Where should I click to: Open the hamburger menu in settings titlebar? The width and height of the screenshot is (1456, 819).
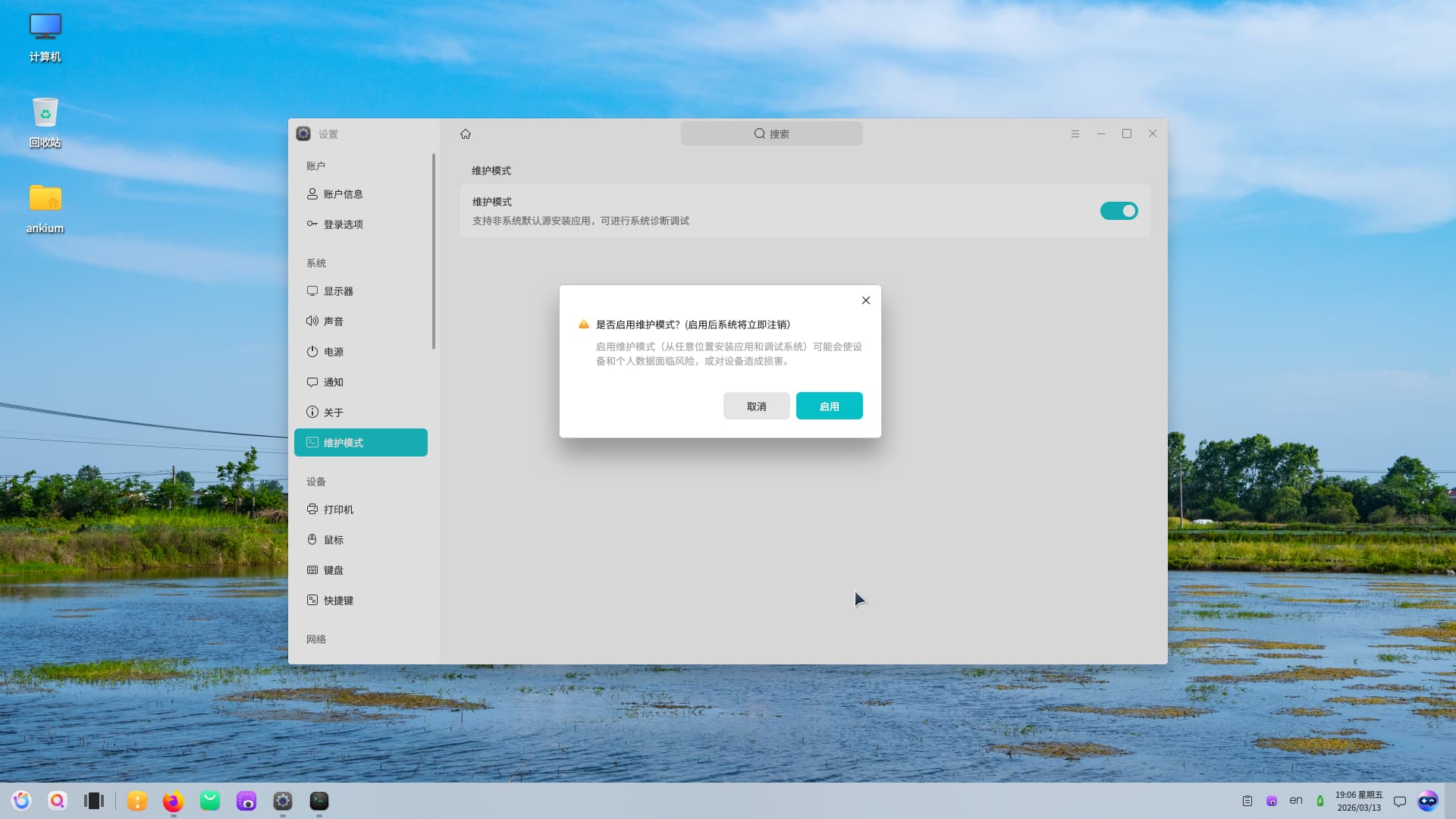(x=1075, y=134)
